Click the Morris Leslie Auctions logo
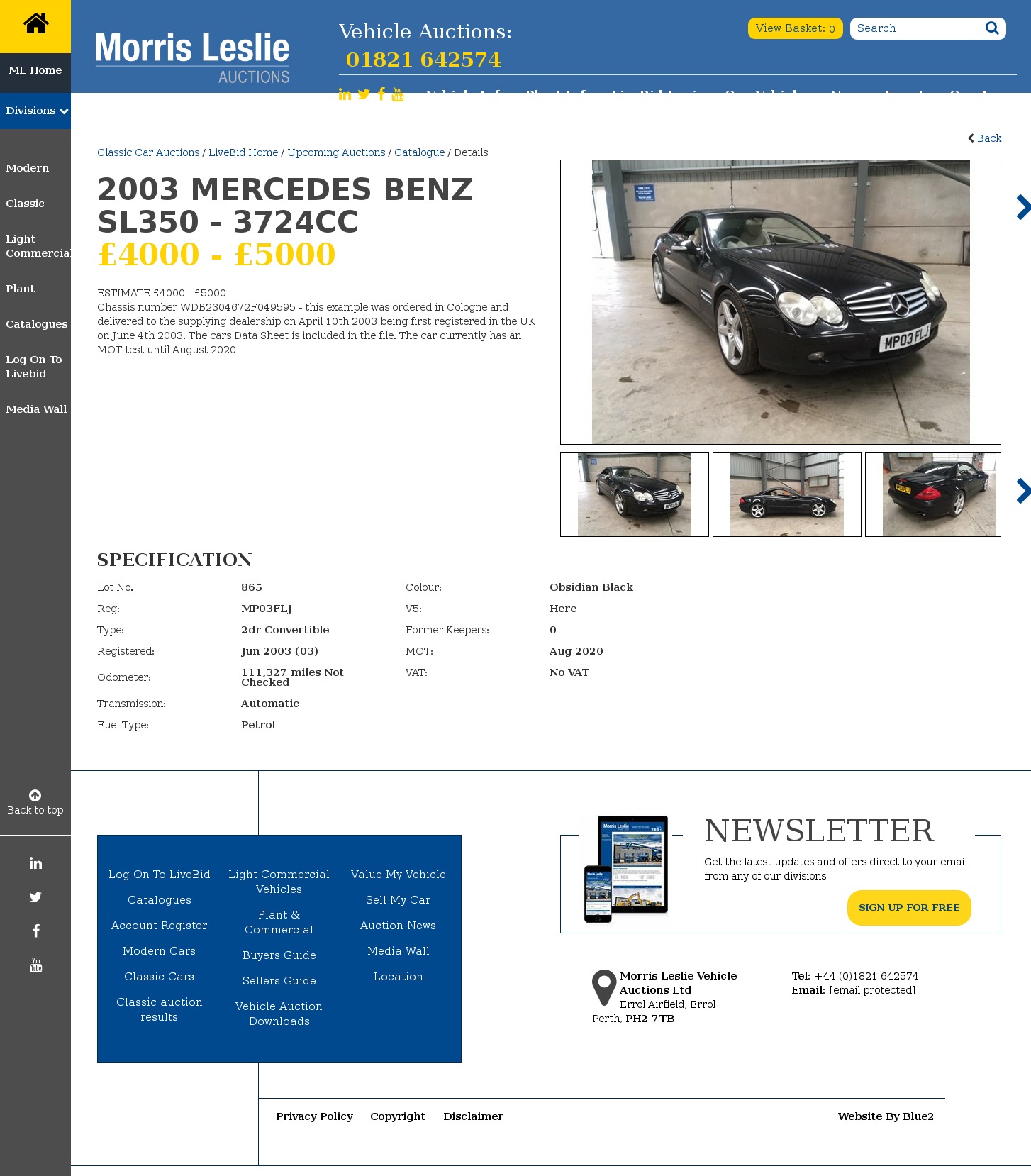This screenshot has width=1031, height=1176. click(192, 57)
